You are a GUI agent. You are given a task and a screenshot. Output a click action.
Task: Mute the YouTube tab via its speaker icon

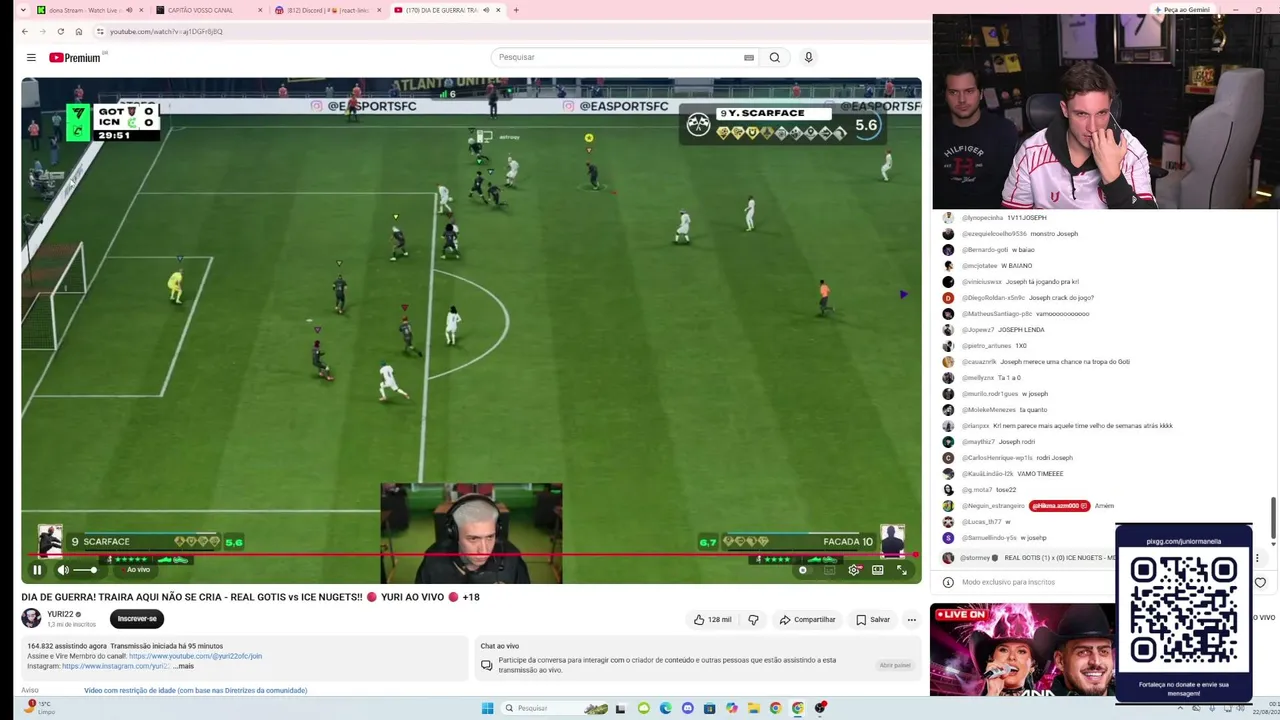coord(486,10)
